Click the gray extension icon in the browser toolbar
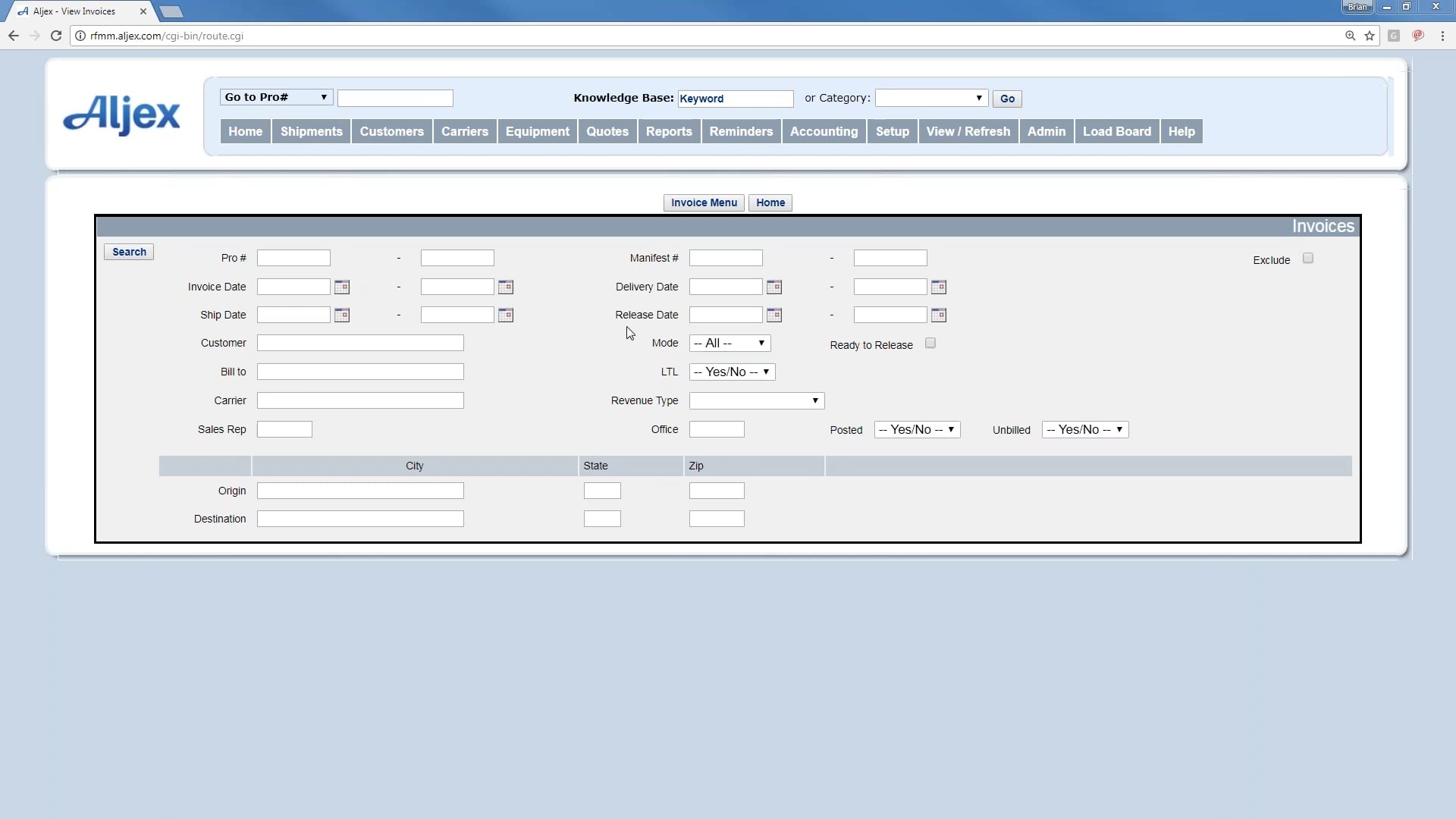 tap(1394, 36)
